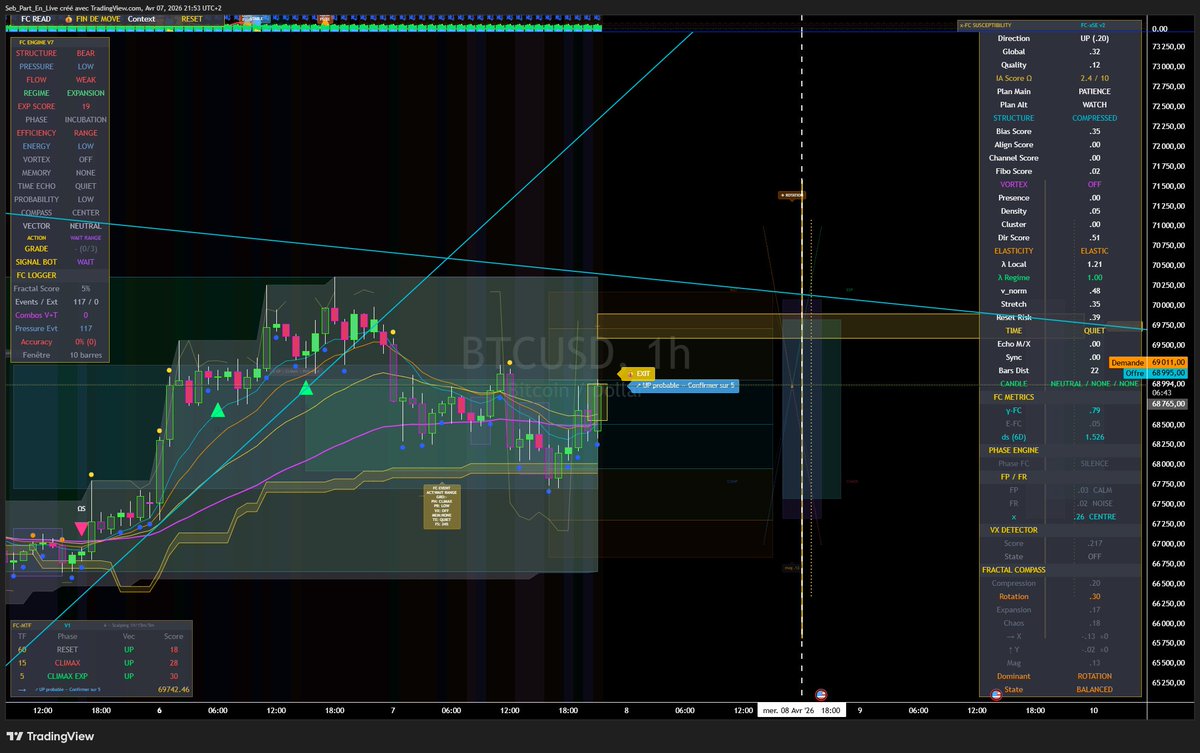Click the Accuracy 0% (0) row
Viewport: 1200px width, 753px height.
59,342
